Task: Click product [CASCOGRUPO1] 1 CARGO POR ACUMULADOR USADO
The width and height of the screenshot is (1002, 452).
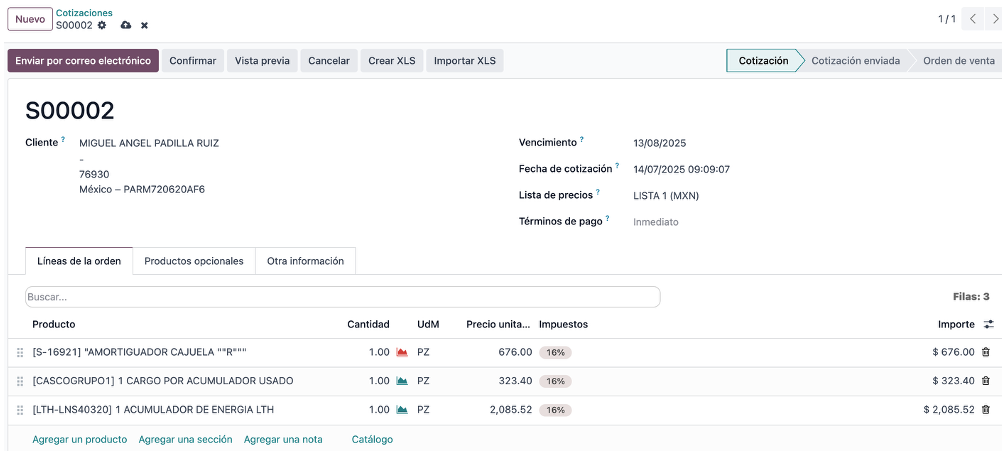Action: click(163, 380)
